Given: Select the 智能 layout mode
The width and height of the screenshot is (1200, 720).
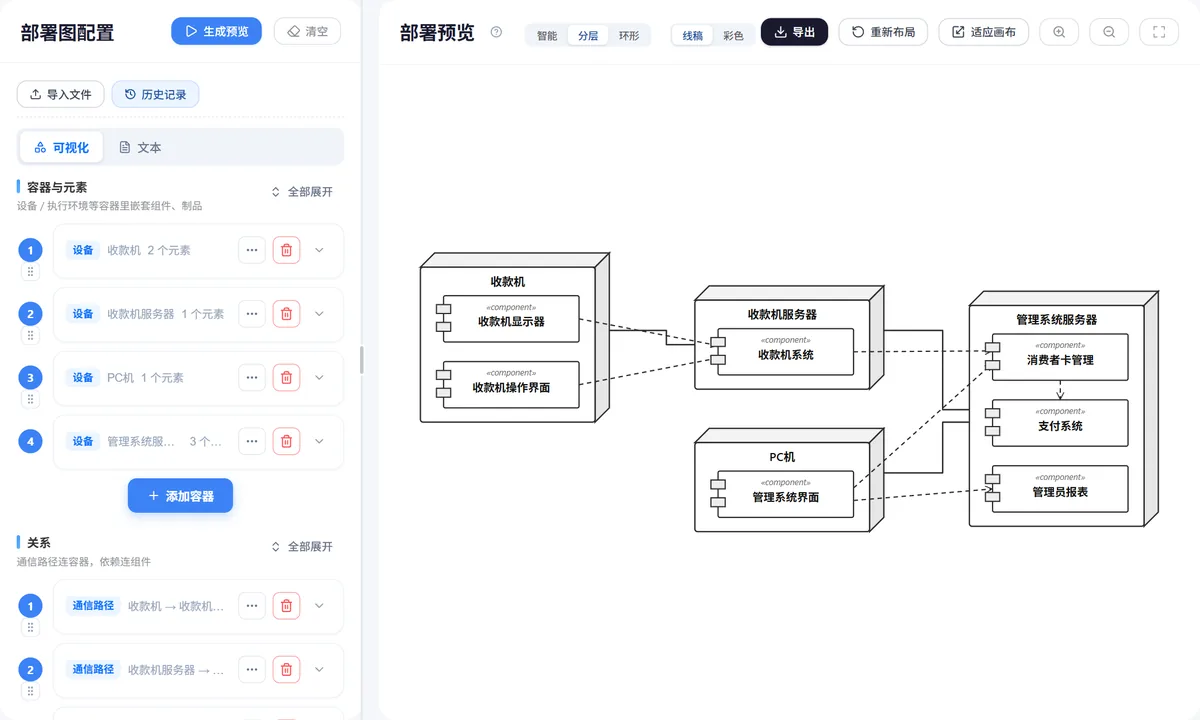Looking at the screenshot, I should click(547, 35).
